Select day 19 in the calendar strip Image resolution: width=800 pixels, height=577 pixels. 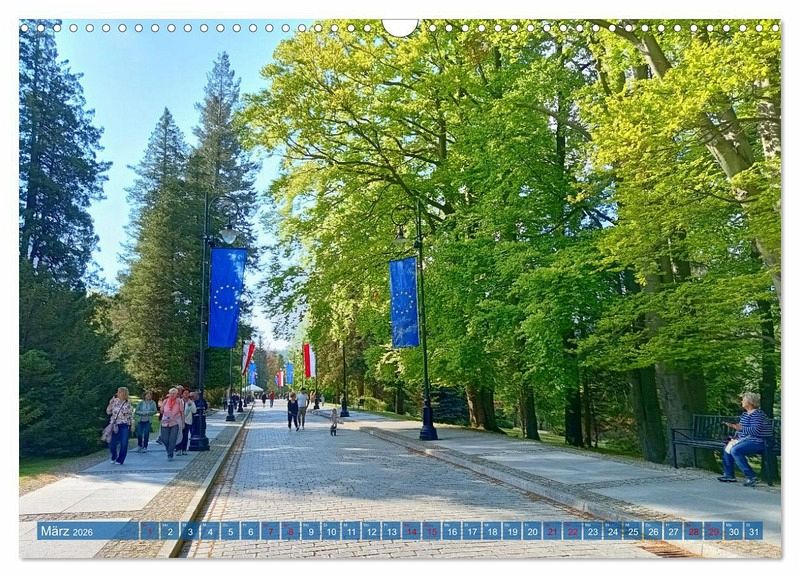pyautogui.click(x=512, y=531)
